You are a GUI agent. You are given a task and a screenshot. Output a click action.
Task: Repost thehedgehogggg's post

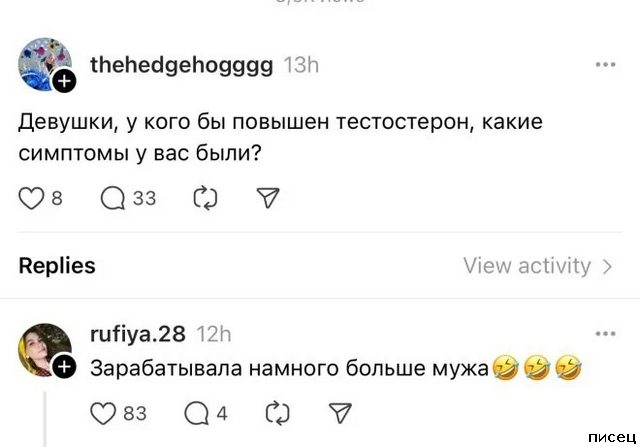[204, 198]
